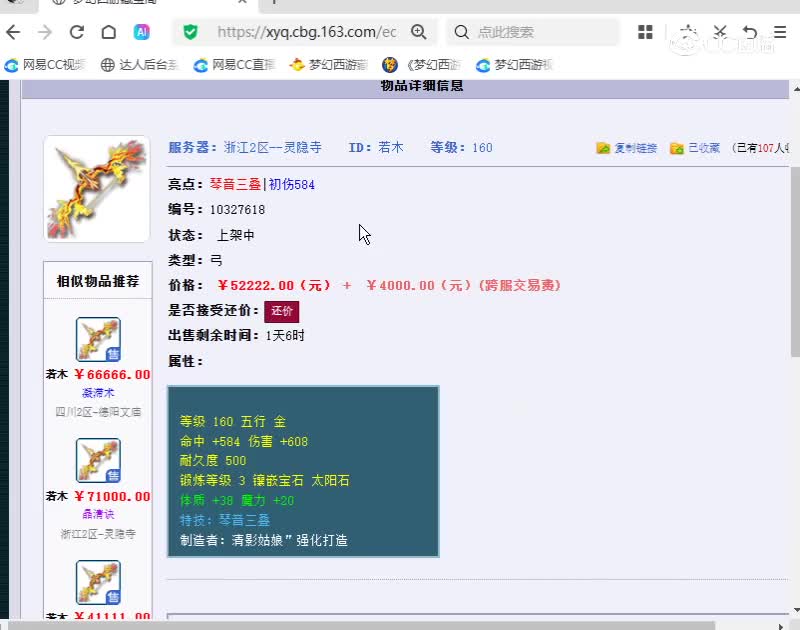Click the zoom magnifier in address bar
Viewport: 800px width, 630px height.
[x=418, y=32]
